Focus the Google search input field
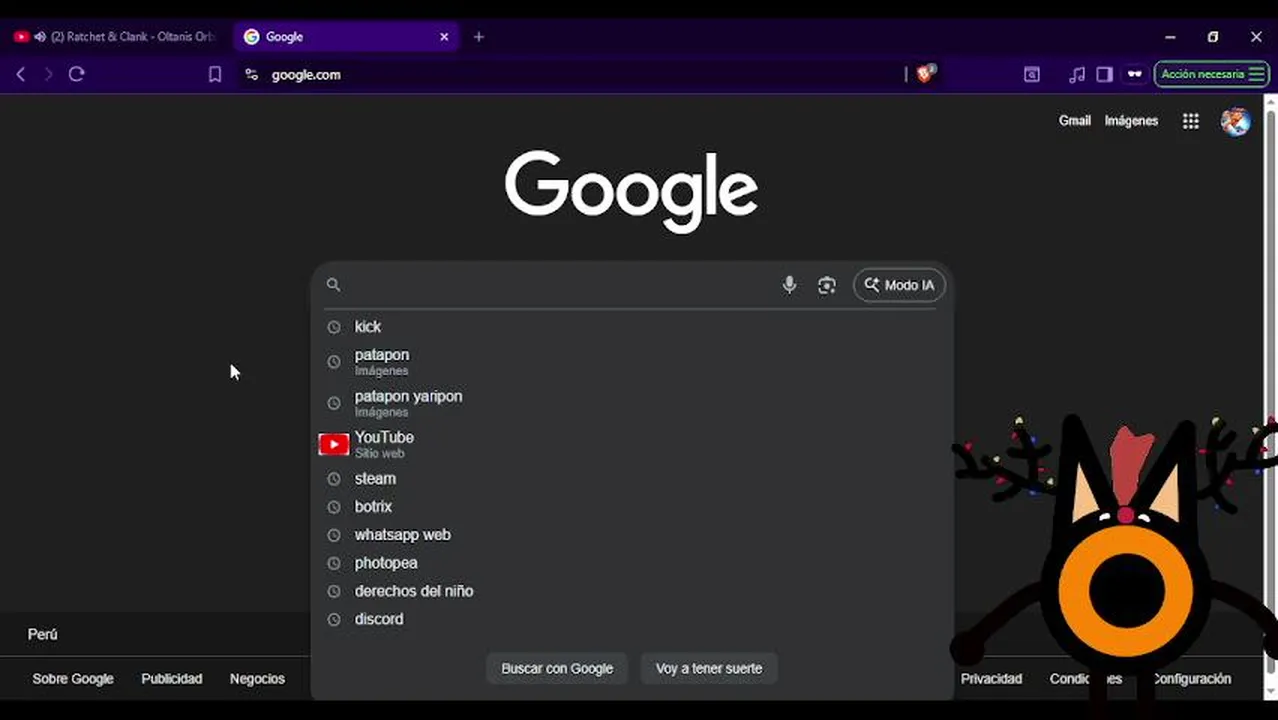 pos(560,285)
